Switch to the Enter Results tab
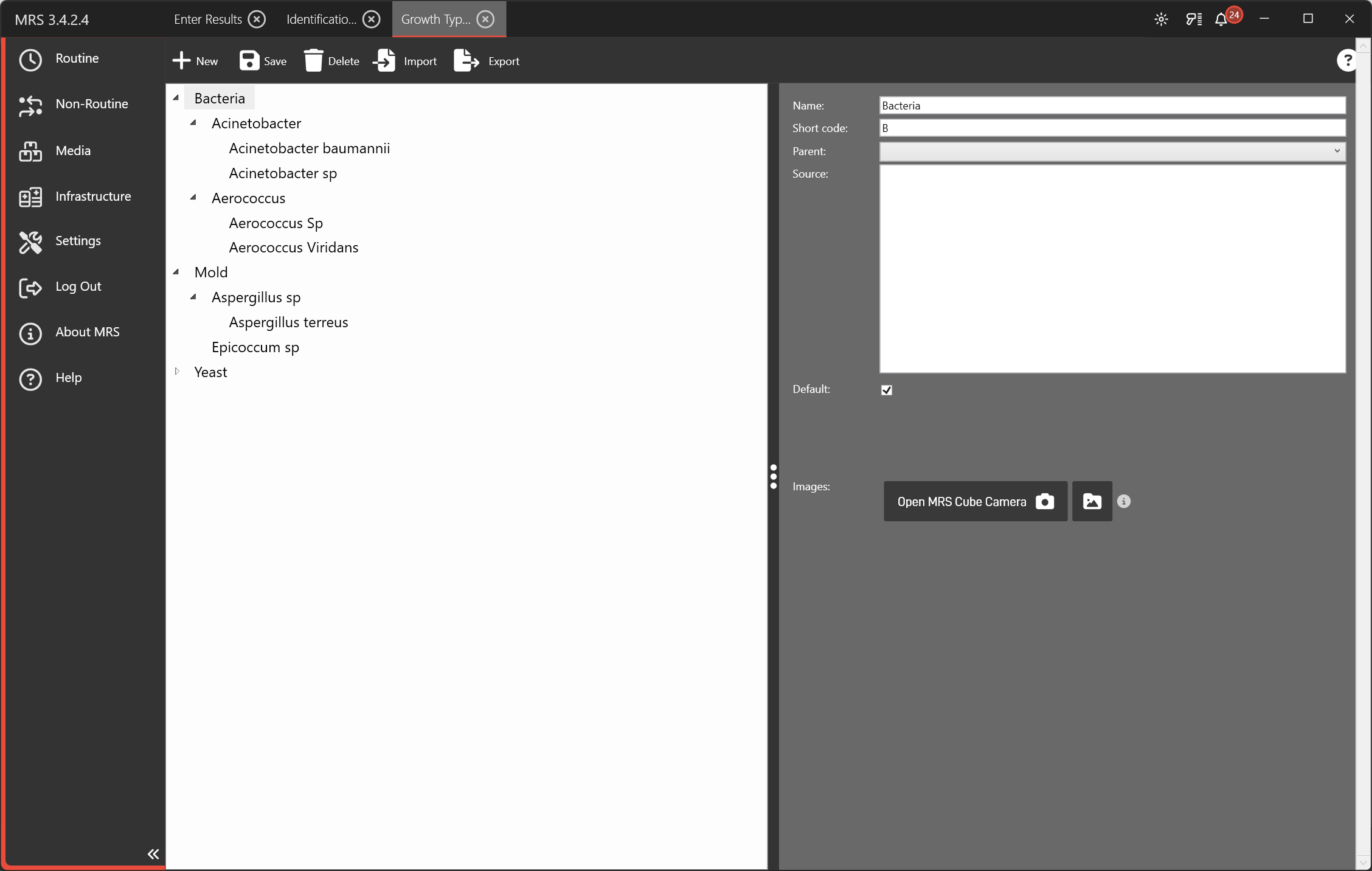 [x=208, y=19]
